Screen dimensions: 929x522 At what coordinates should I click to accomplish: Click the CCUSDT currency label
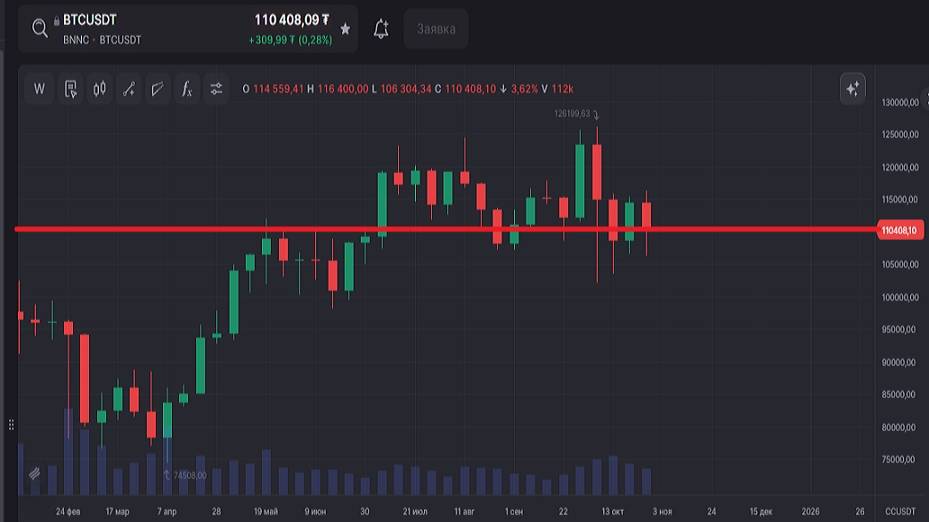click(x=900, y=511)
